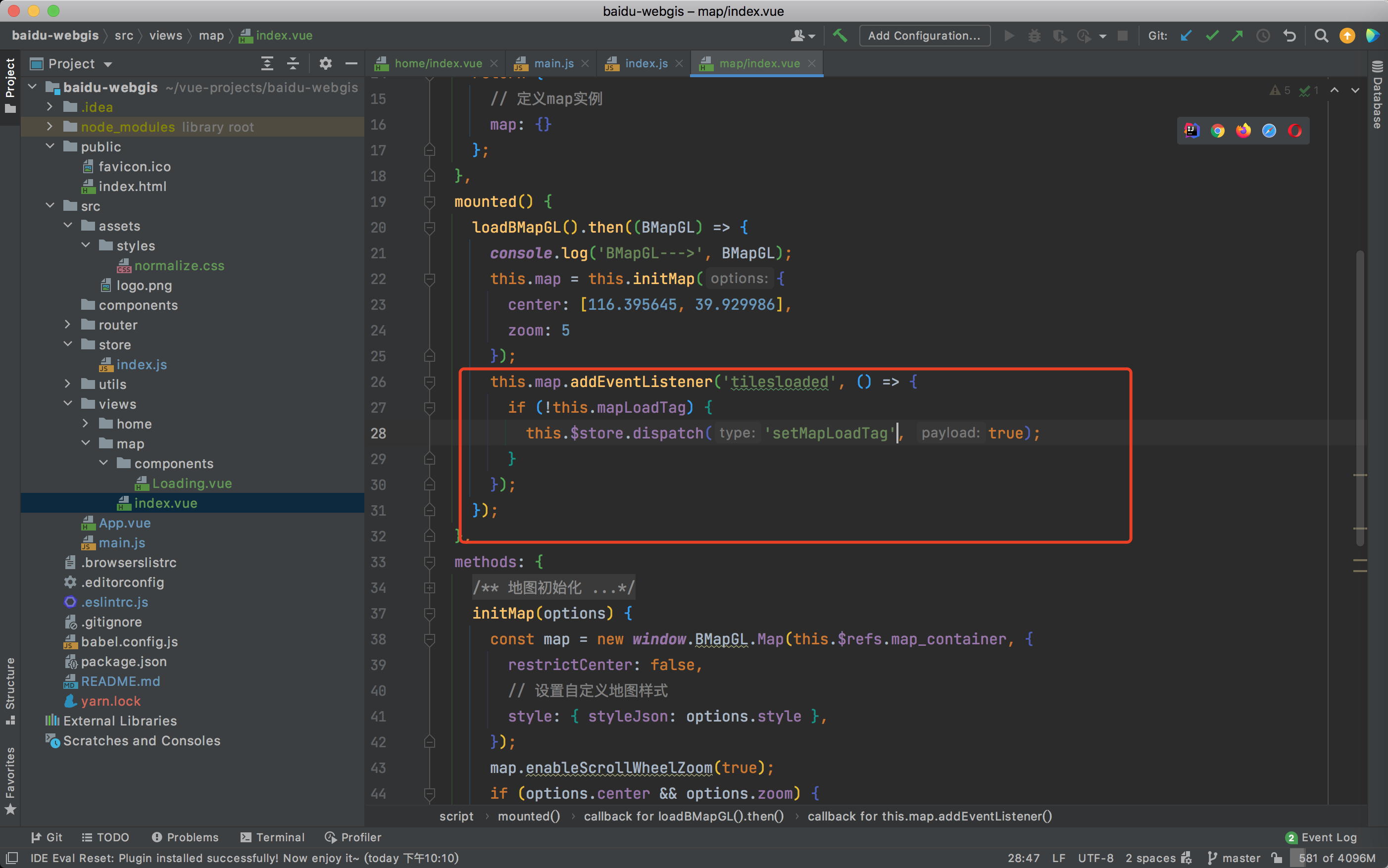The height and width of the screenshot is (868, 1388).
Task: Open Git Show History clock icon
Action: 1263,36
